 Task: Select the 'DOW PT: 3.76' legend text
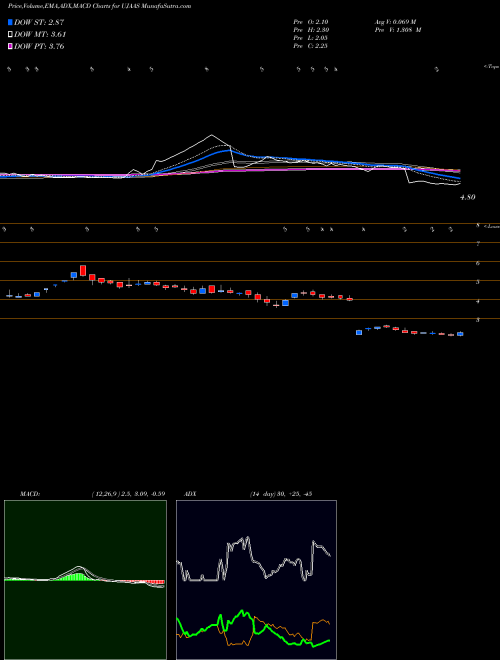click(x=39, y=46)
